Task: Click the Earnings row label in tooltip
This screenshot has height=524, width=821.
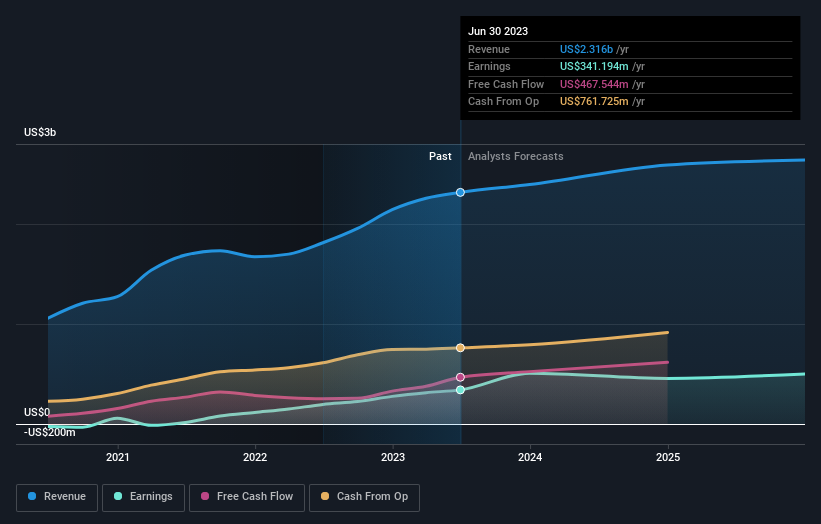Action: [x=489, y=66]
